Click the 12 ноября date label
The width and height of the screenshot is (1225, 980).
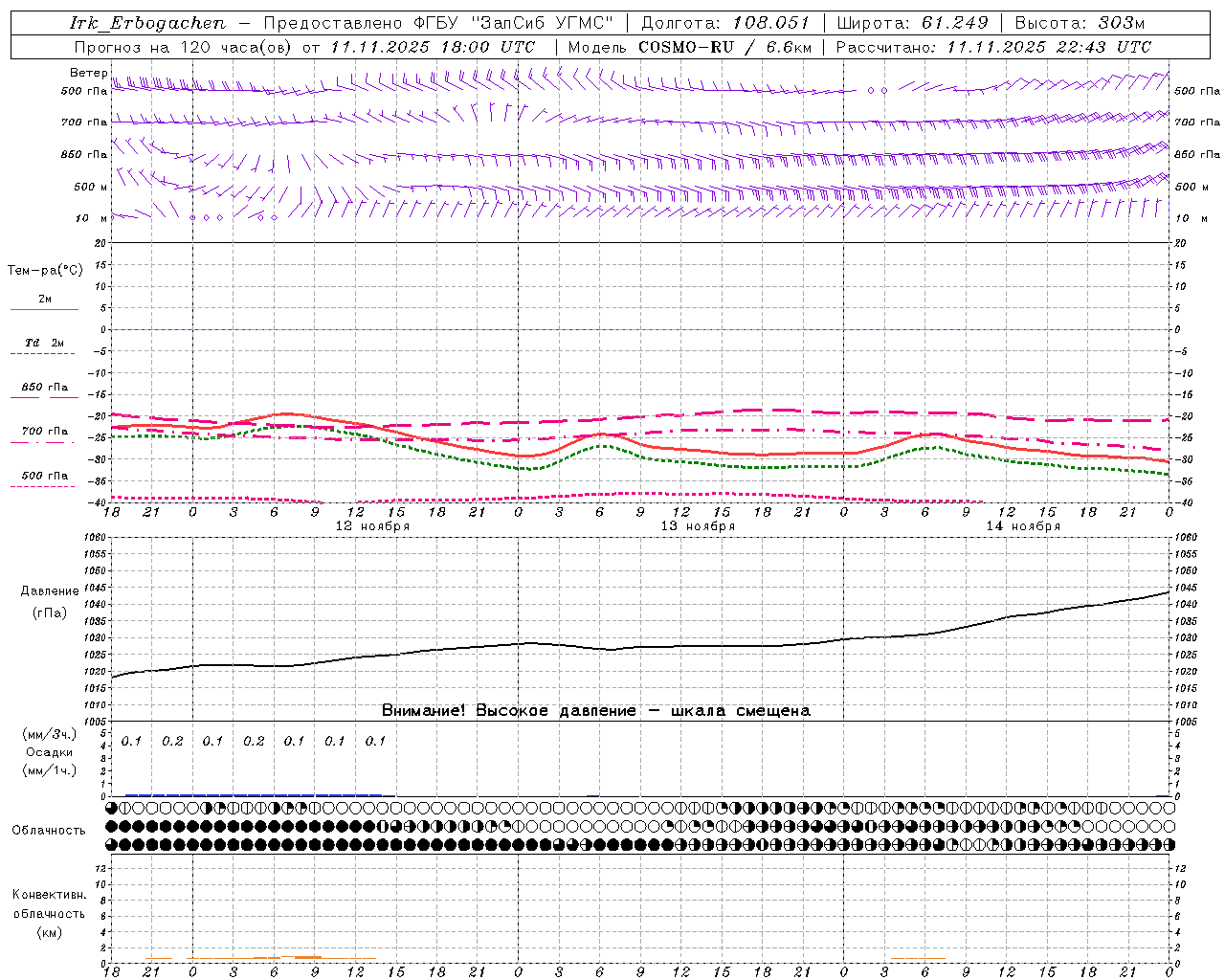click(x=372, y=526)
